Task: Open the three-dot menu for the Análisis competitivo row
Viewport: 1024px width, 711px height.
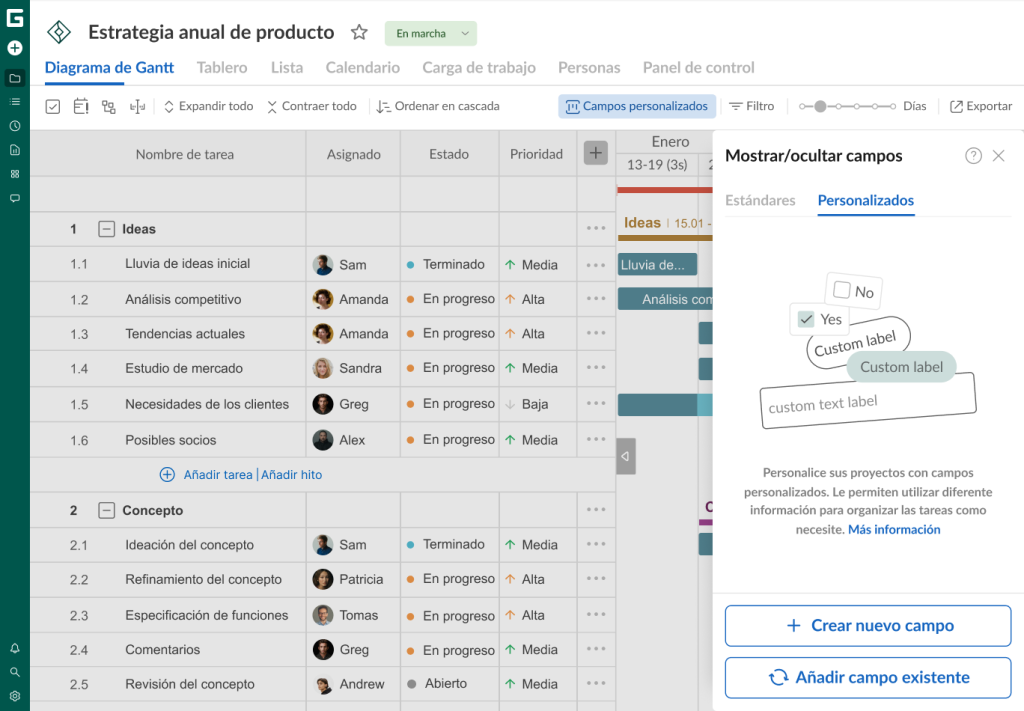Action: (596, 299)
